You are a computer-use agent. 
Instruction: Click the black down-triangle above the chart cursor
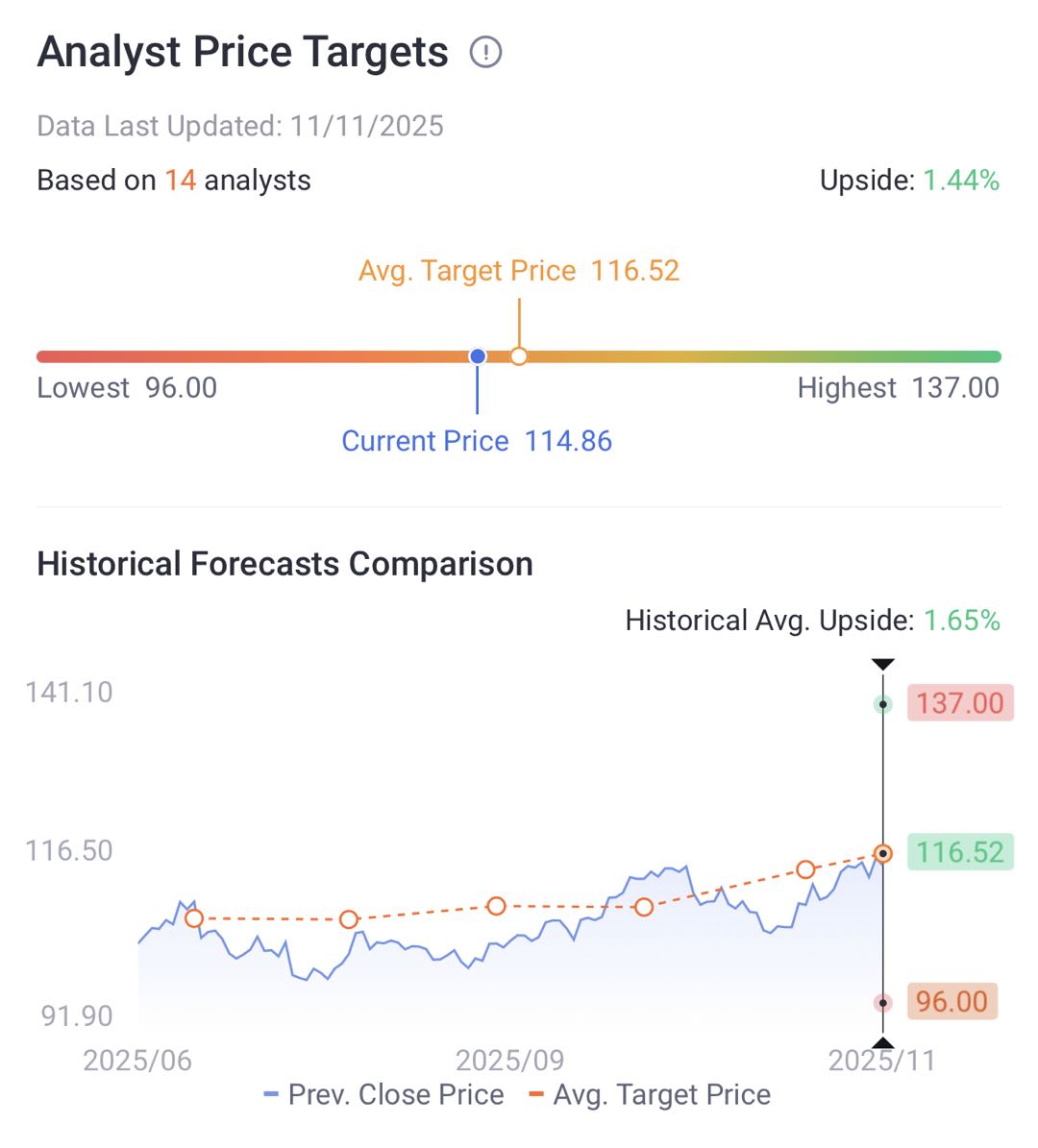point(882,664)
